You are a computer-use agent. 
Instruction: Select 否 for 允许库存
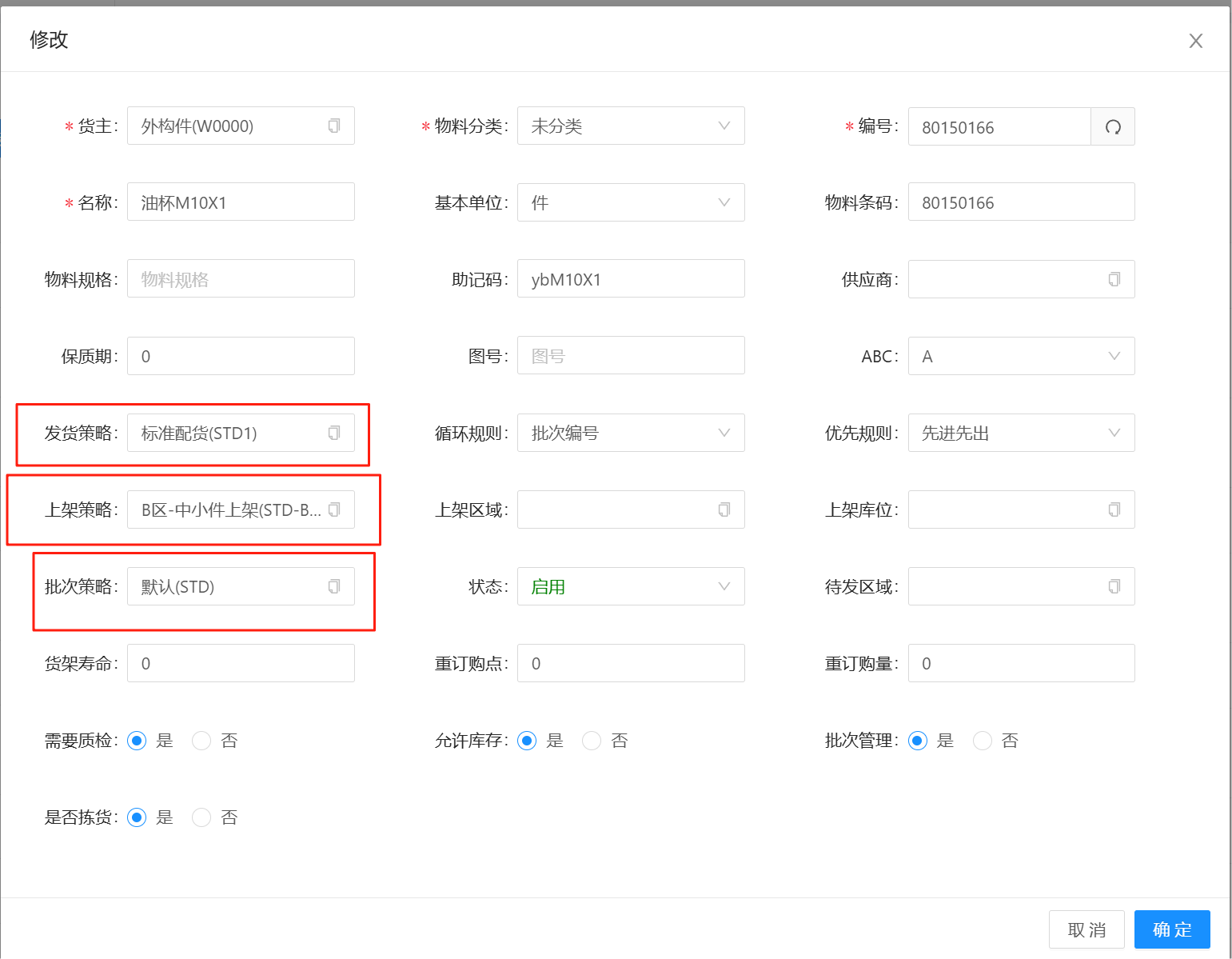tap(592, 741)
